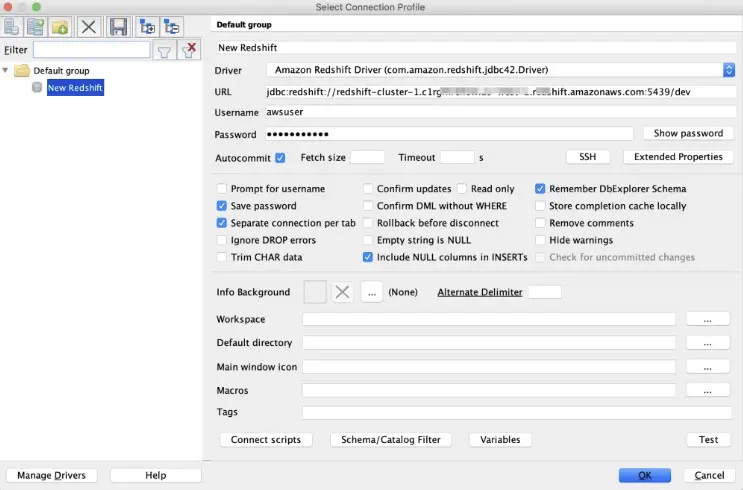The height and width of the screenshot is (490, 743).
Task: Toggle Include NULL columns in INSERTs
Action: tap(368, 257)
